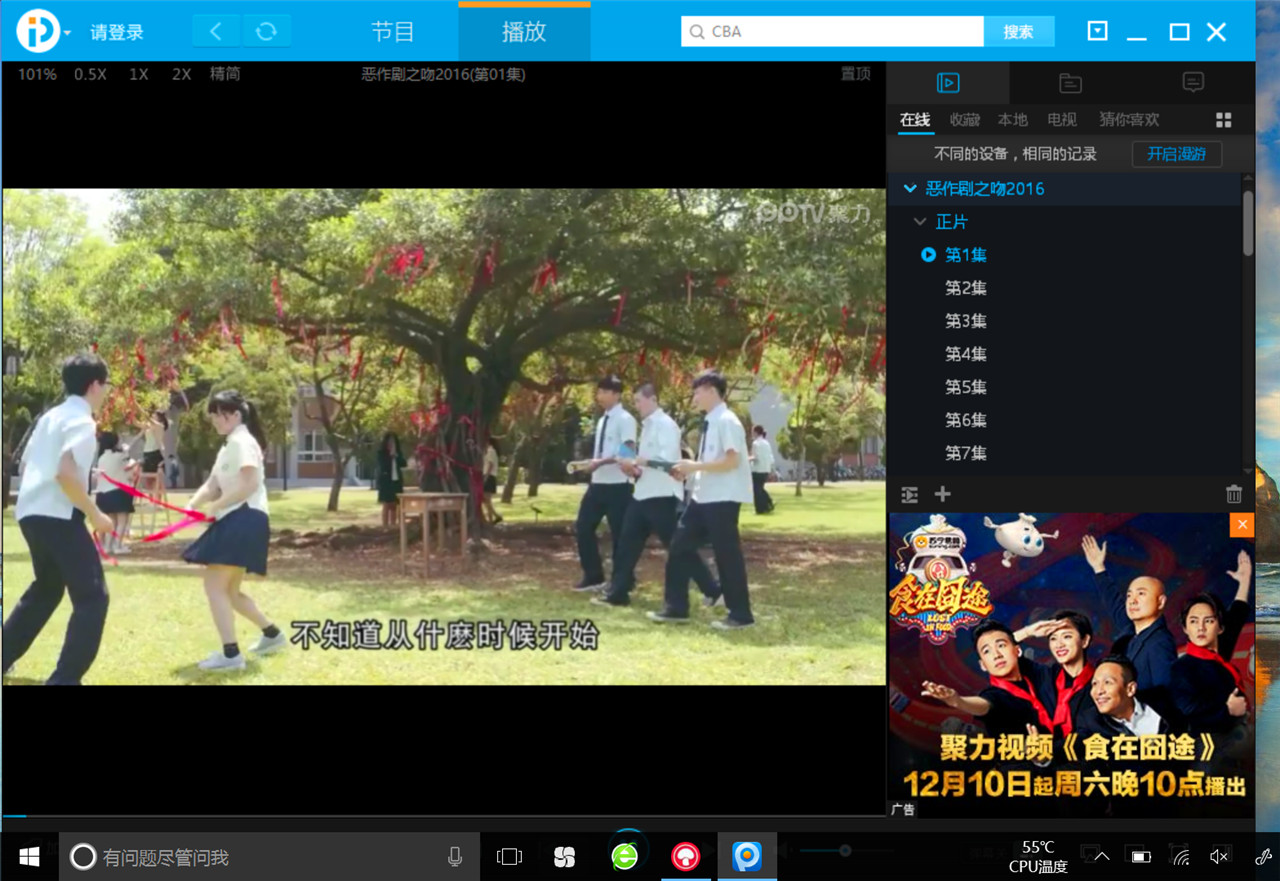The height and width of the screenshot is (881, 1280).
Task: Select episode 第5集
Action: coord(966,387)
